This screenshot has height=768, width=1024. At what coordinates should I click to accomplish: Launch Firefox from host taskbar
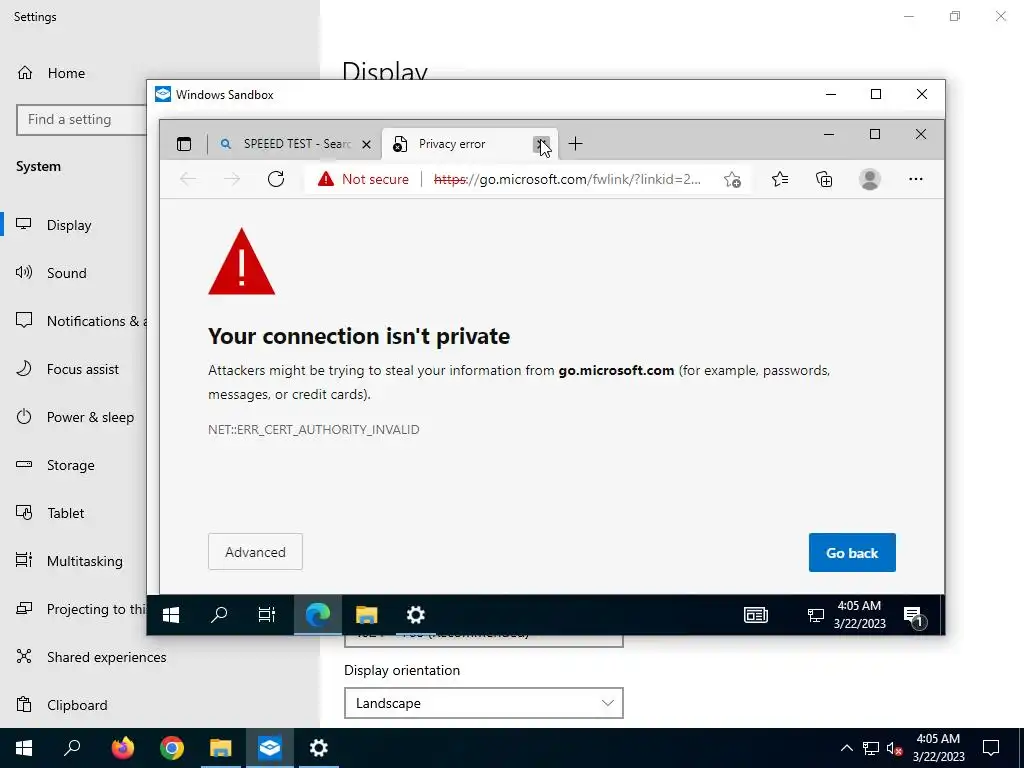pyautogui.click(x=123, y=748)
